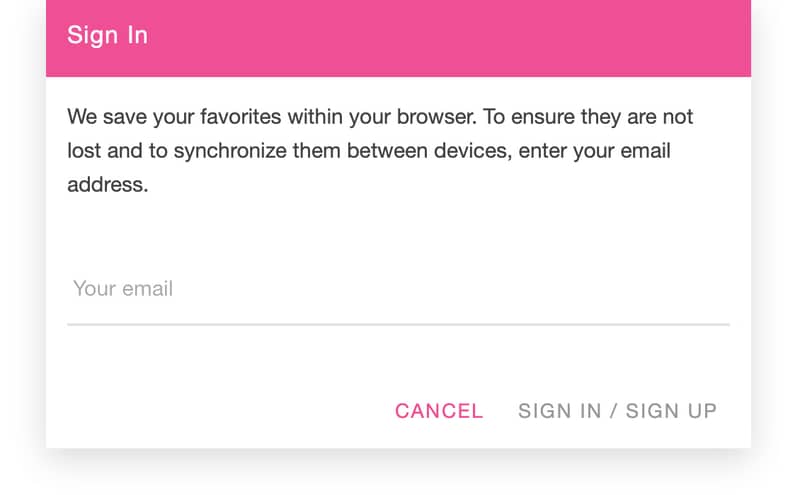Click the Sign In header text
Screen dimensions: 800x495
tap(108, 35)
